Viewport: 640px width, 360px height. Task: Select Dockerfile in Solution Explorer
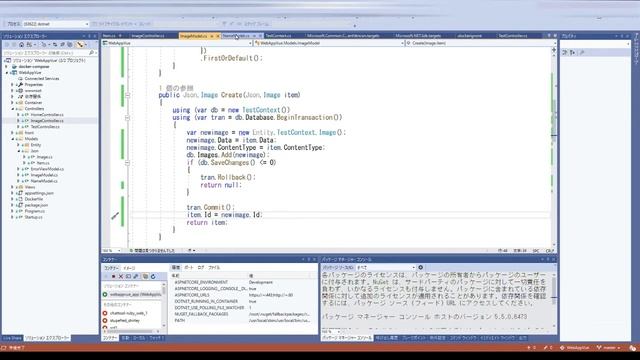pos(33,199)
